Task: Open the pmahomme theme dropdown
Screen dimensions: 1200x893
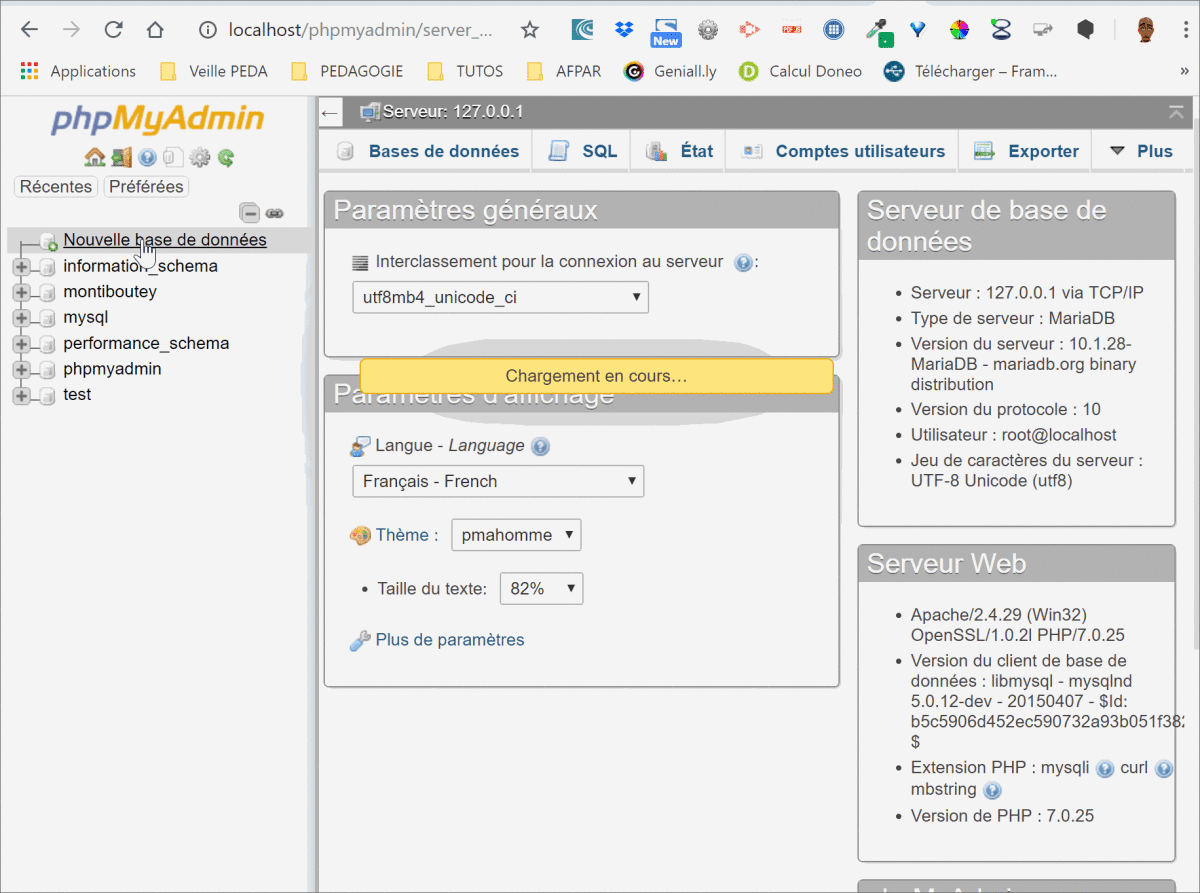Action: point(516,535)
